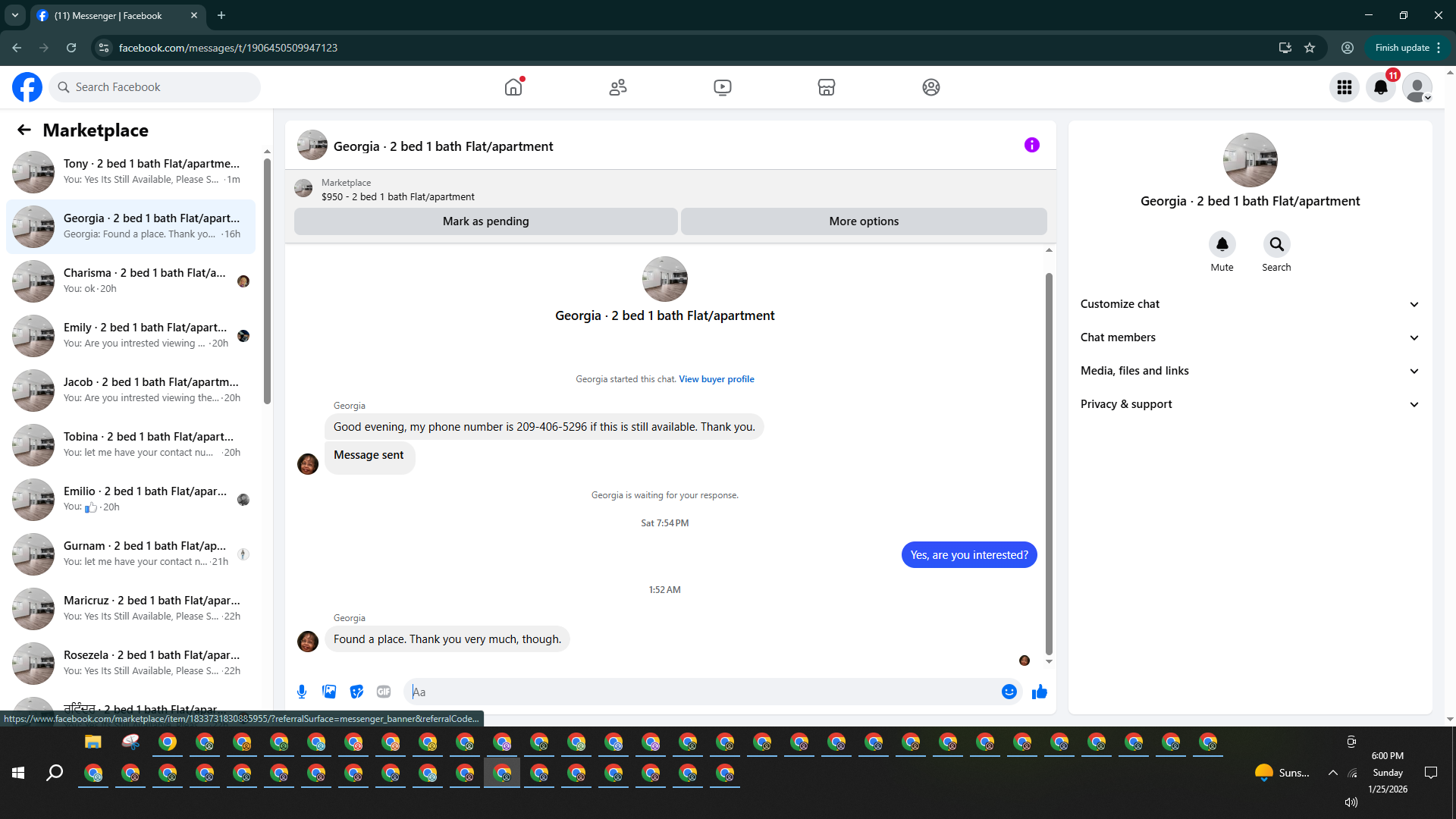Open Windows taskbar search
This screenshot has height=819, width=1456.
[55, 773]
